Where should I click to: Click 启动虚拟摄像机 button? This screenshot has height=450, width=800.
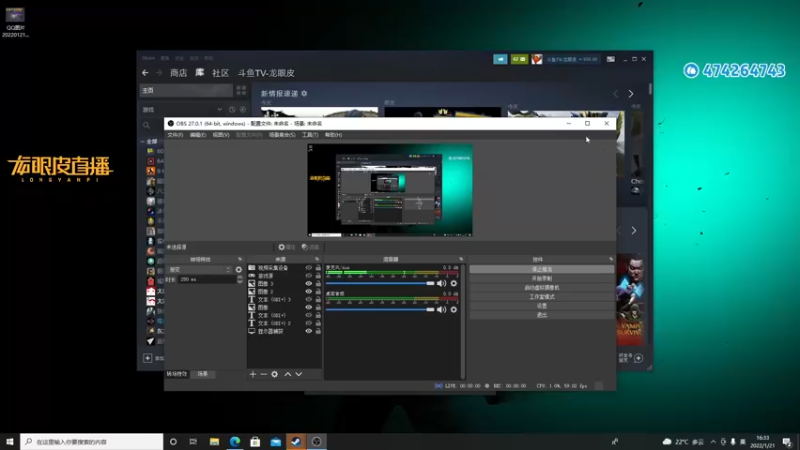pyautogui.click(x=542, y=288)
